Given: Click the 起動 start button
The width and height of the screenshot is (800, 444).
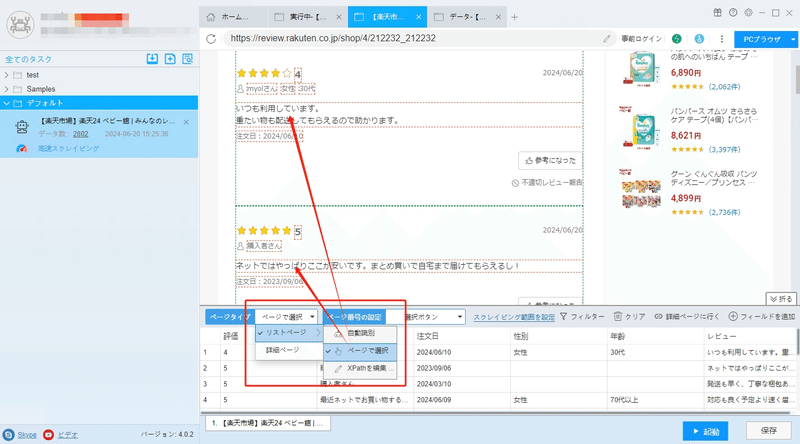Looking at the screenshot, I should [705, 431].
